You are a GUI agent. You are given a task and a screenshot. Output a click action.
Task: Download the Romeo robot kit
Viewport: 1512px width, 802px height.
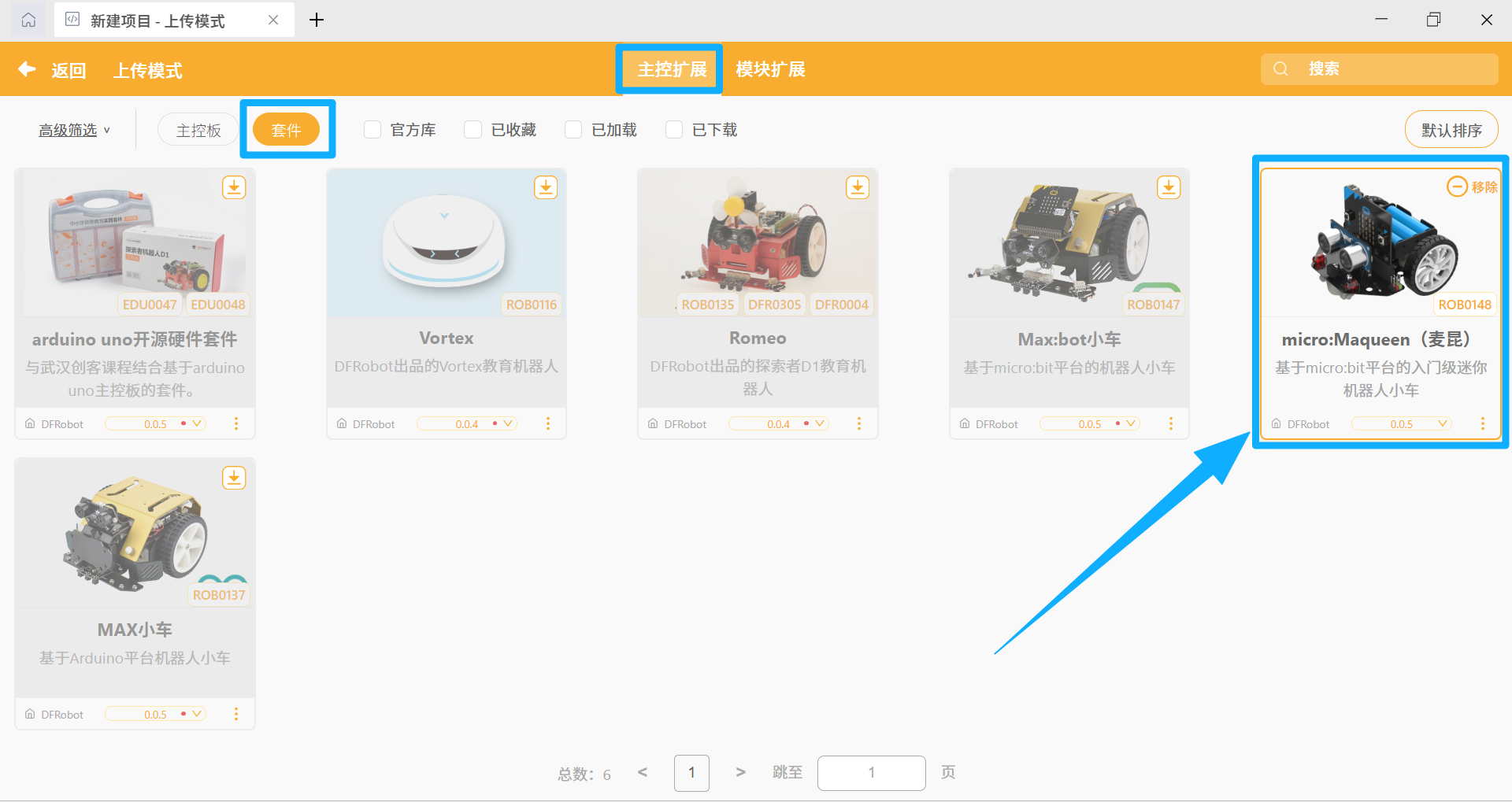point(858,187)
